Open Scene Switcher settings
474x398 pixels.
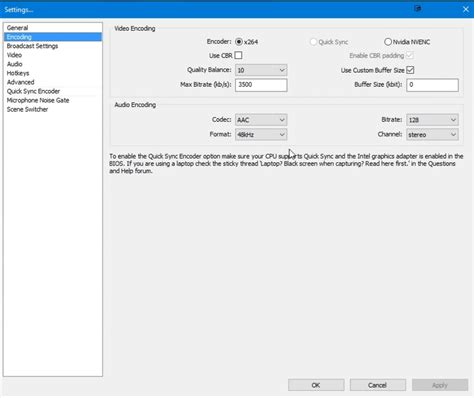click(53, 109)
